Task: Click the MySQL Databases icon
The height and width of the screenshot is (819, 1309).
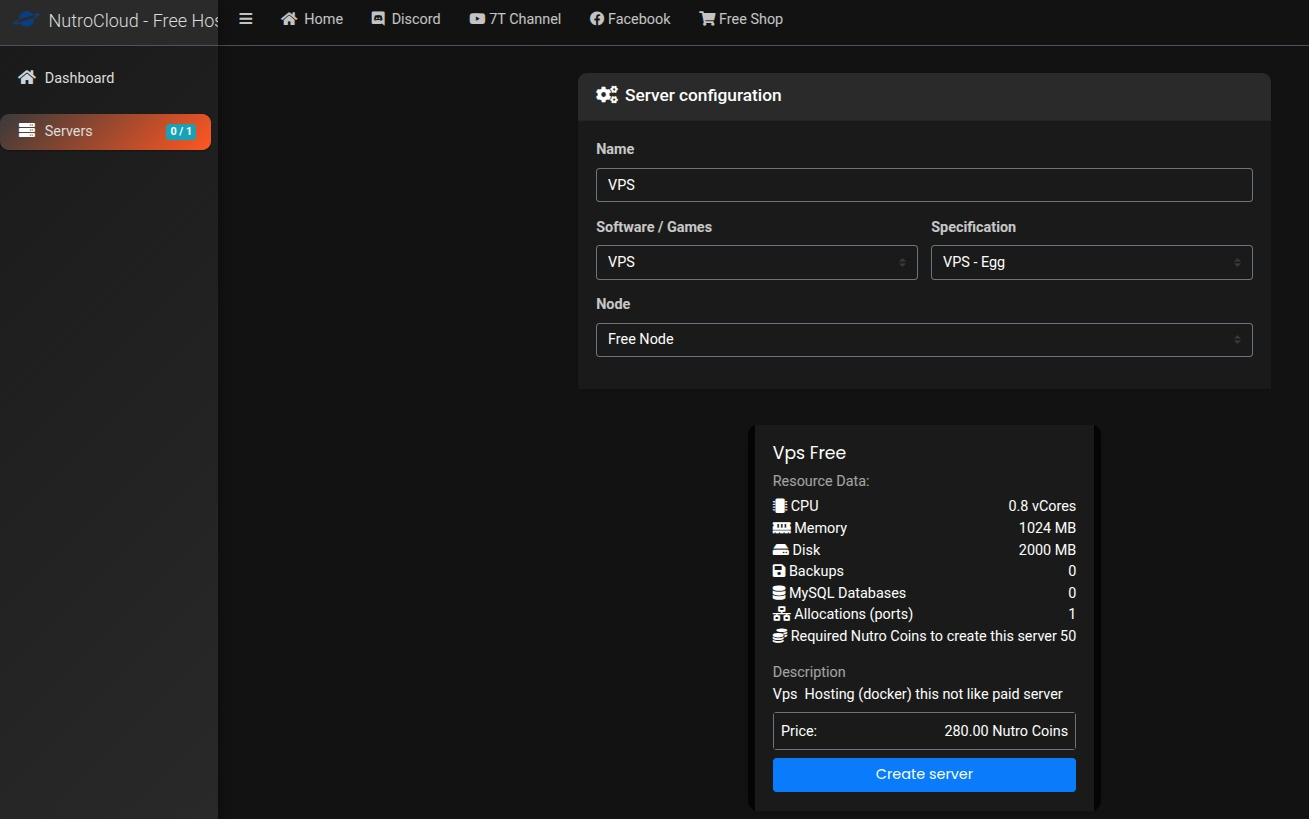Action: tap(779, 593)
